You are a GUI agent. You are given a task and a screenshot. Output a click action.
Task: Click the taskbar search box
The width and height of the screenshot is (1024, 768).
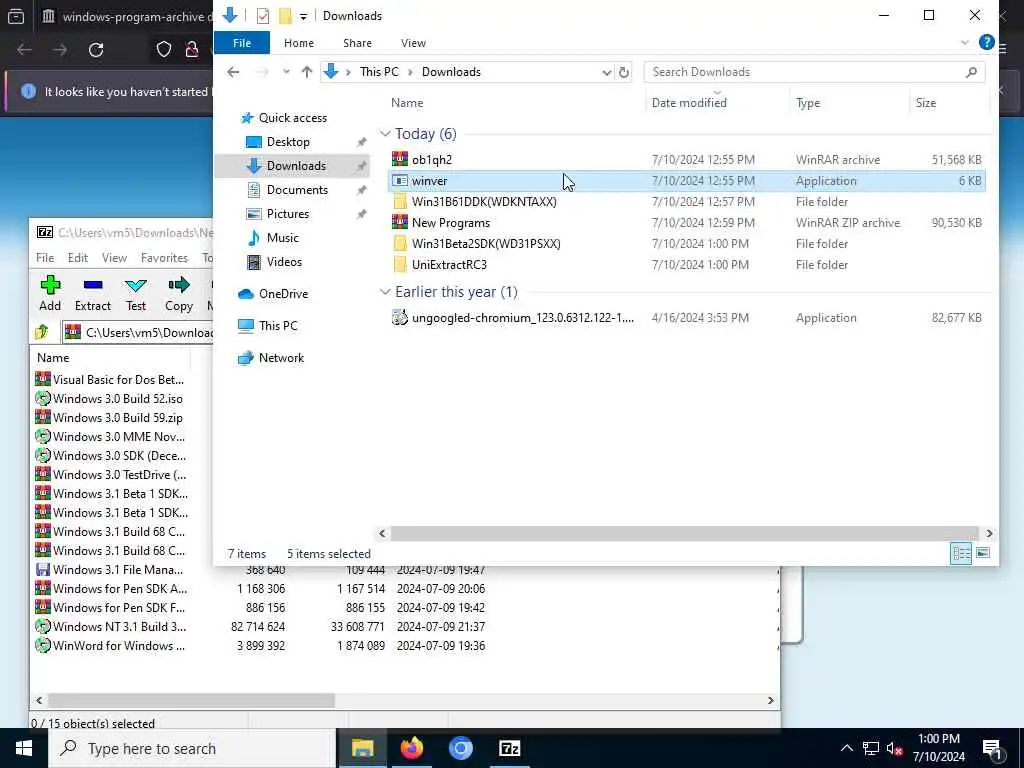point(193,748)
